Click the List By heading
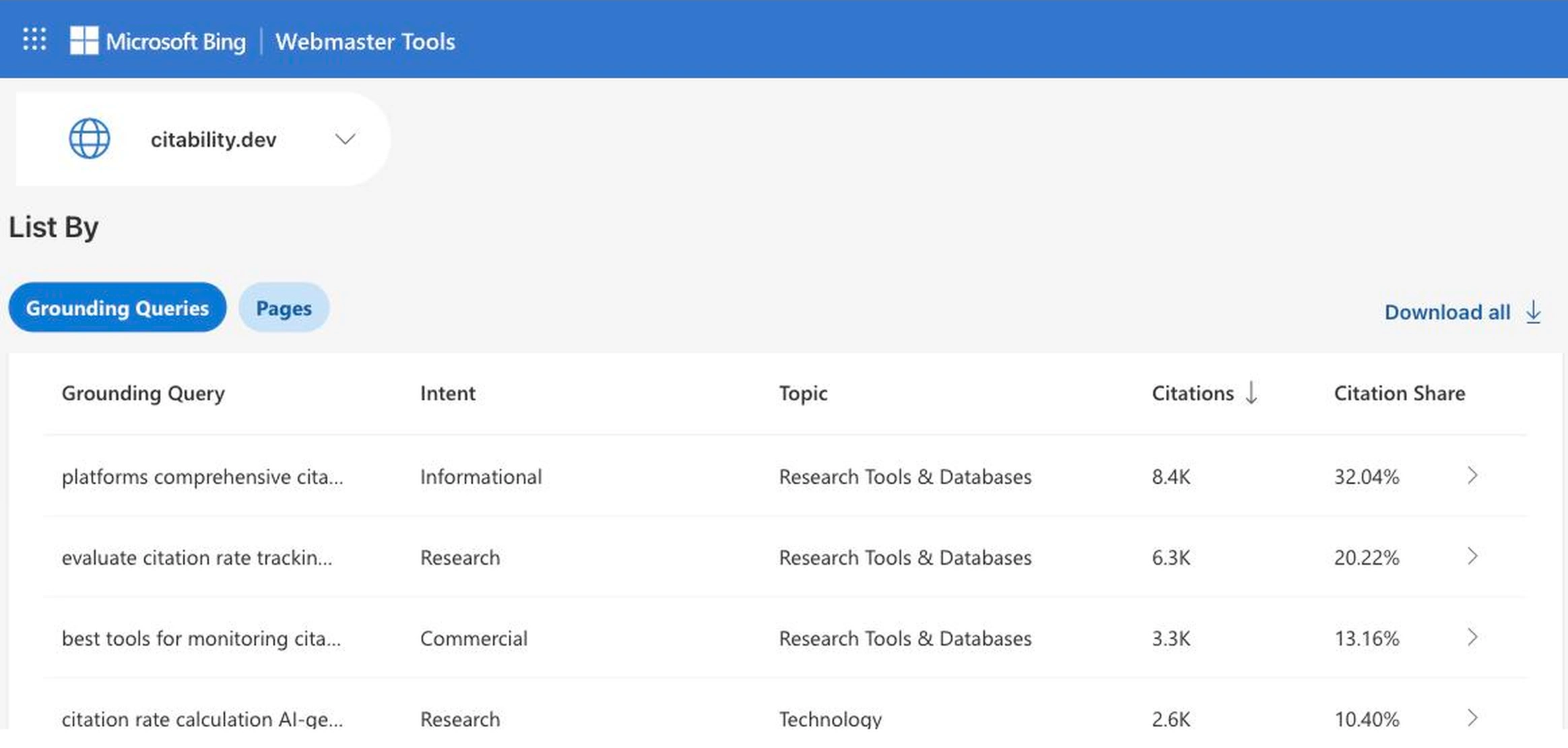Viewport: 1568px width, 748px height. [54, 227]
